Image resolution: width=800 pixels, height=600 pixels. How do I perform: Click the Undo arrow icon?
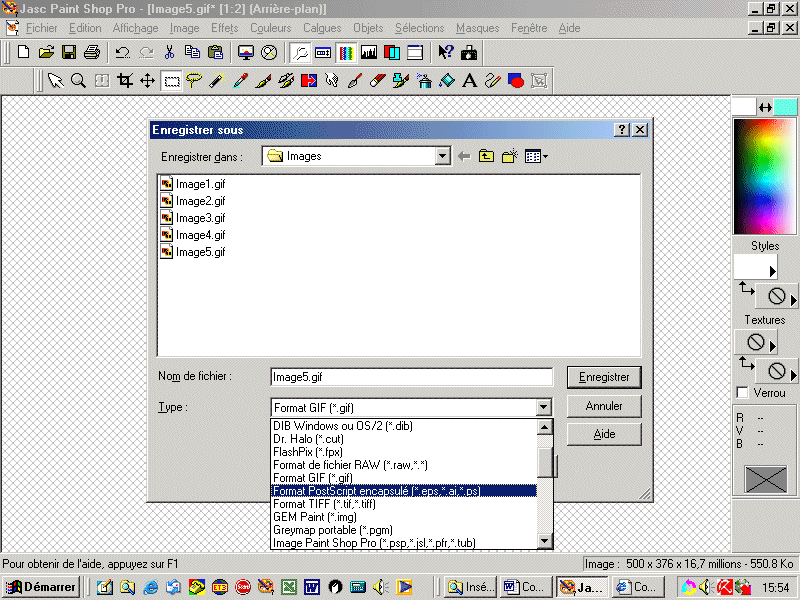[122, 52]
